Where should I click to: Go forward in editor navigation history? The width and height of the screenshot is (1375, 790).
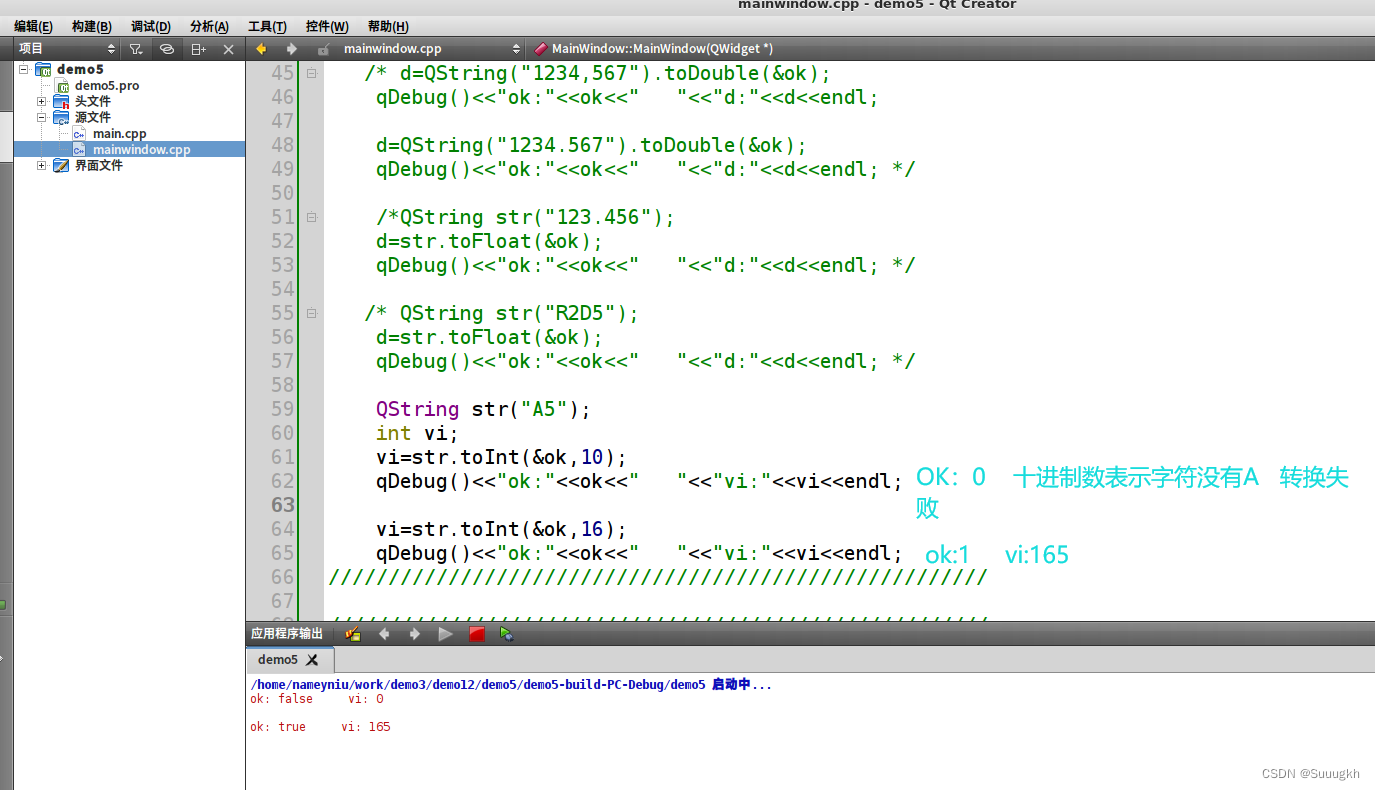292,48
